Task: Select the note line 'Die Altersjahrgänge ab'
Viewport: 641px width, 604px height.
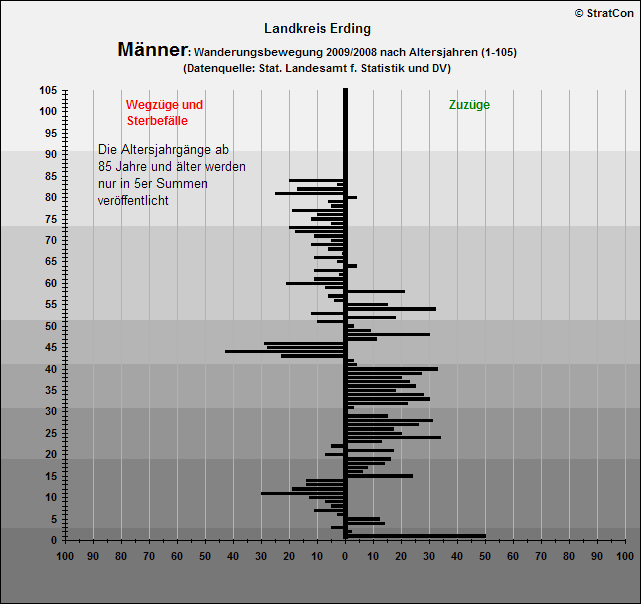Action: point(163,150)
